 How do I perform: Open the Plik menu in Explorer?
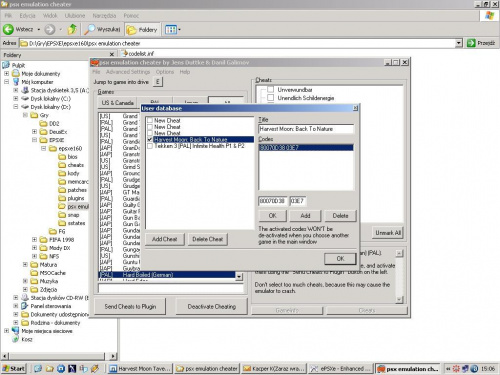8,16
